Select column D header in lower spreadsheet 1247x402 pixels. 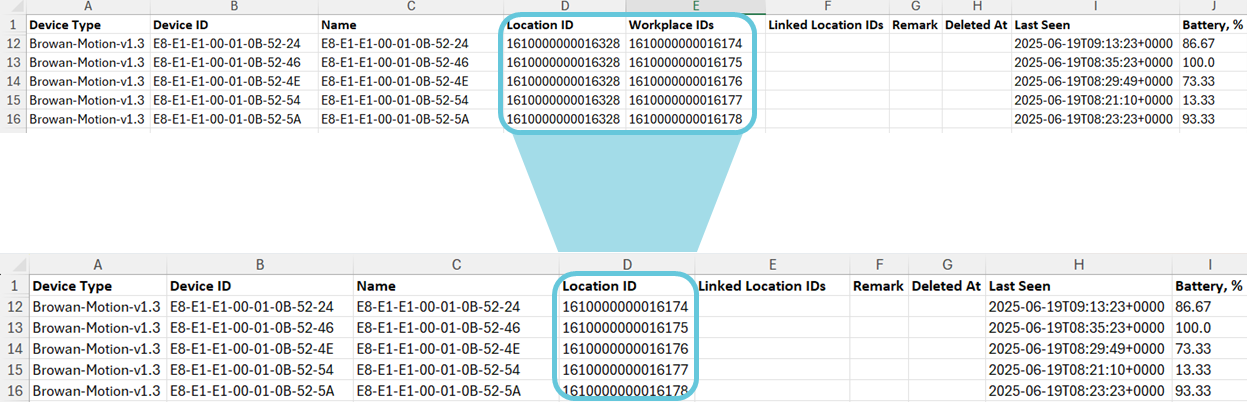click(626, 265)
